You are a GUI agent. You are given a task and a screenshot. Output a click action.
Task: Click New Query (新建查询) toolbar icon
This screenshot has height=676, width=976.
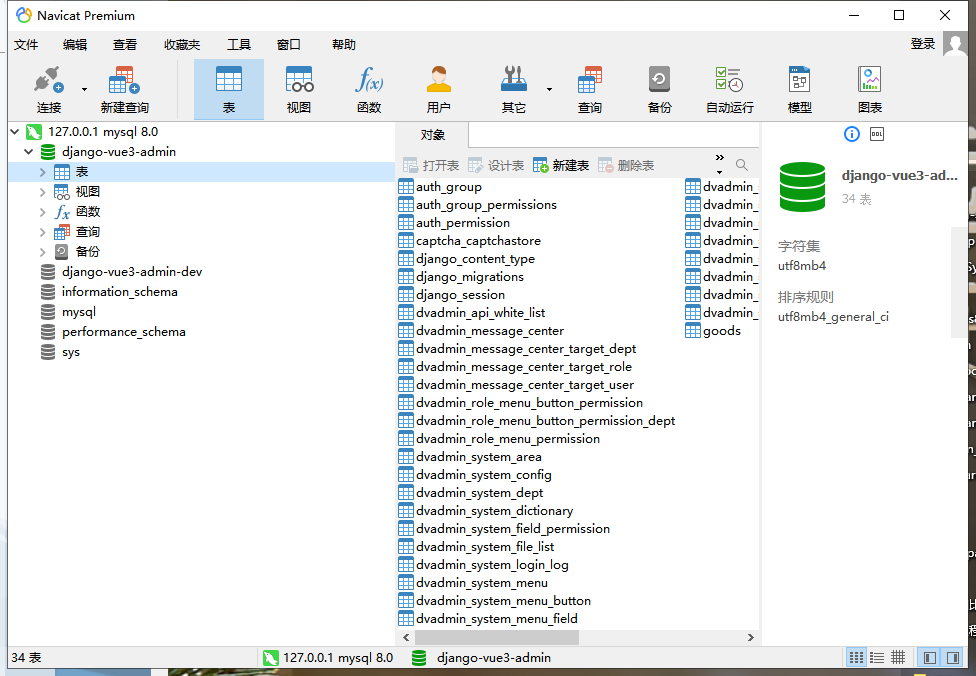point(124,90)
